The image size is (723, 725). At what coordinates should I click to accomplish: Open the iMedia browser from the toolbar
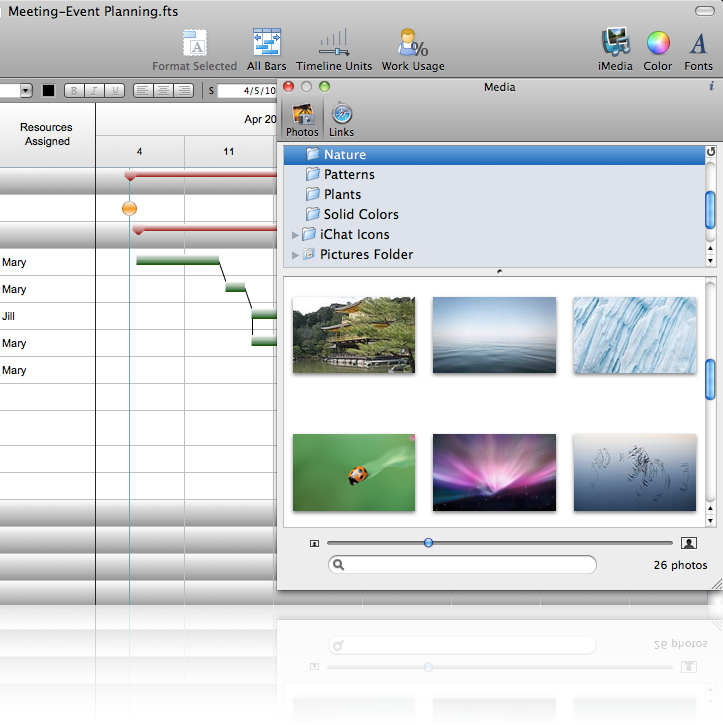click(615, 45)
